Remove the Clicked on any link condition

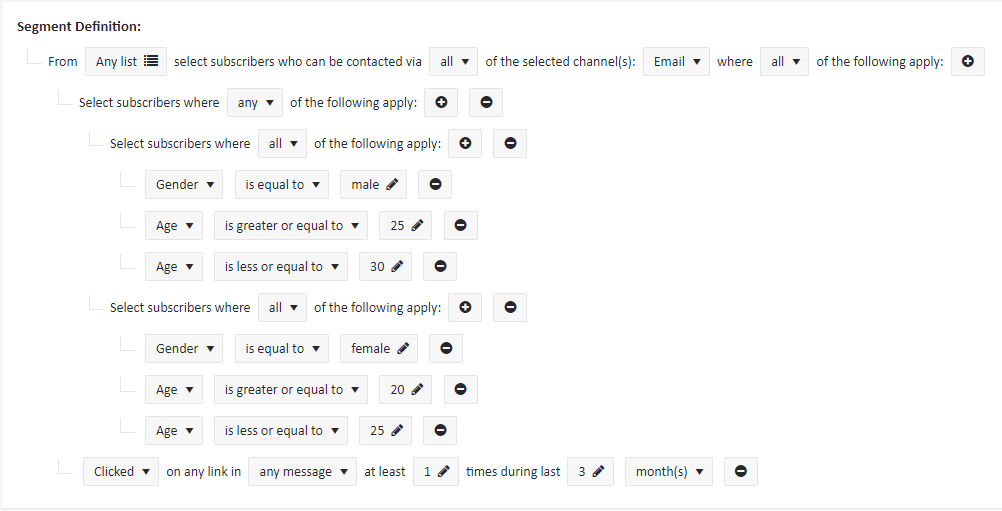click(741, 471)
